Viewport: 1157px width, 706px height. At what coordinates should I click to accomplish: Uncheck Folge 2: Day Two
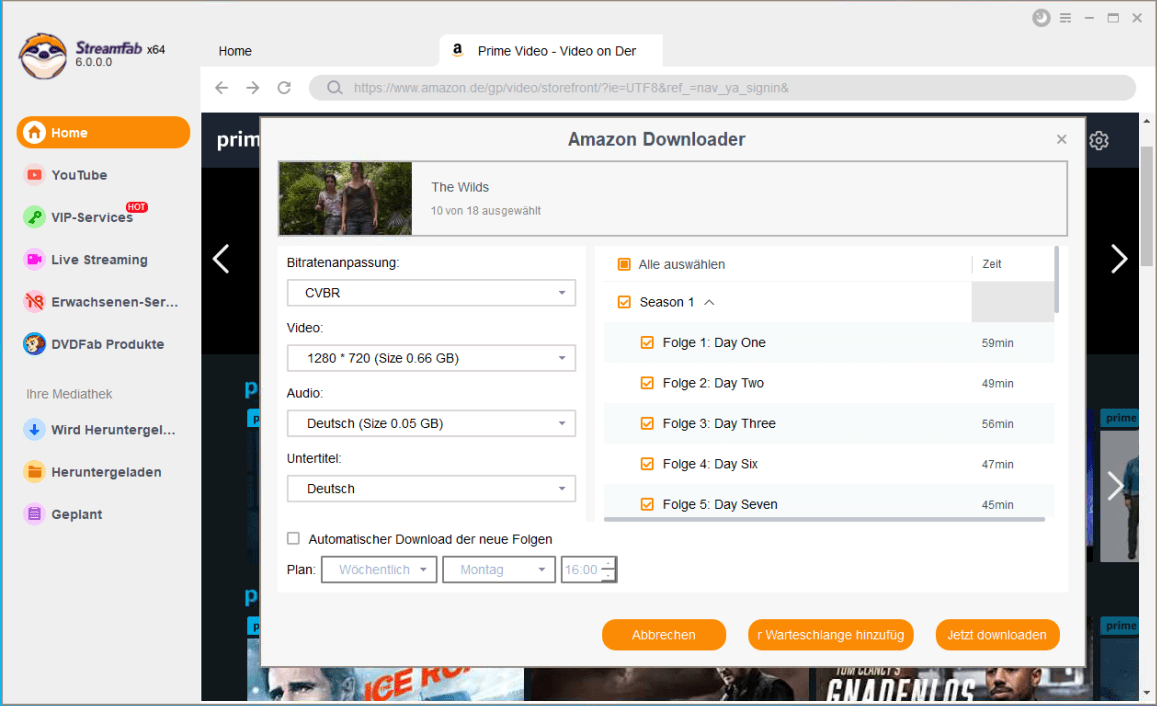pos(647,383)
